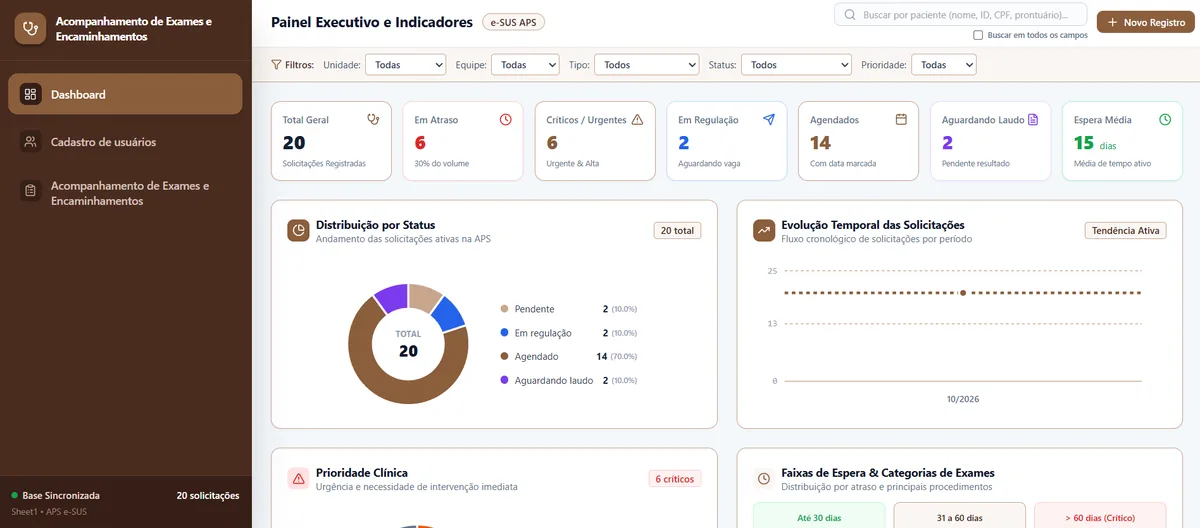1200x528 pixels.
Task: Click the blue Em regulação legend dot
Action: pos(504,333)
